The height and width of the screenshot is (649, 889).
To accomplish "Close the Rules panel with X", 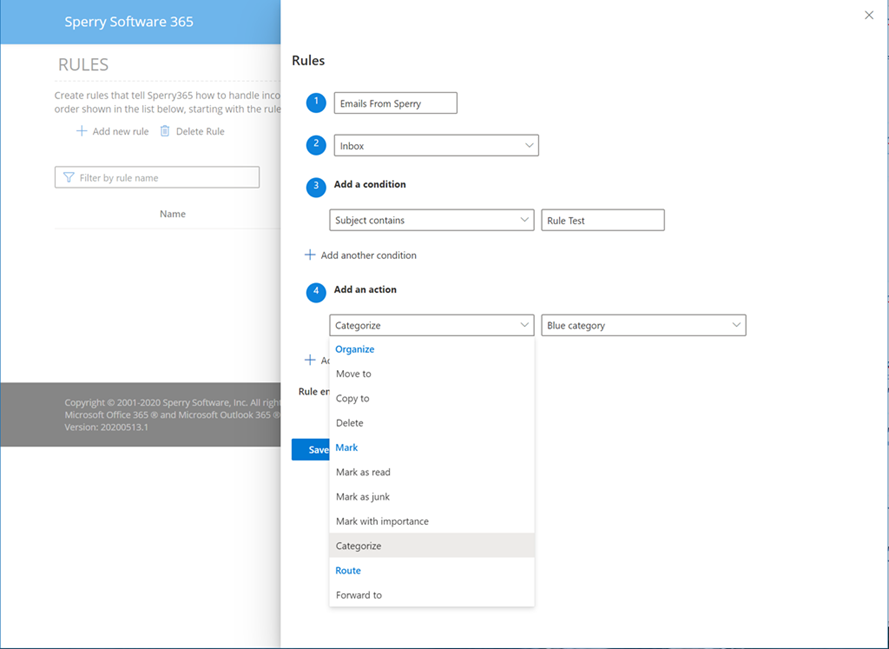I will click(869, 15).
